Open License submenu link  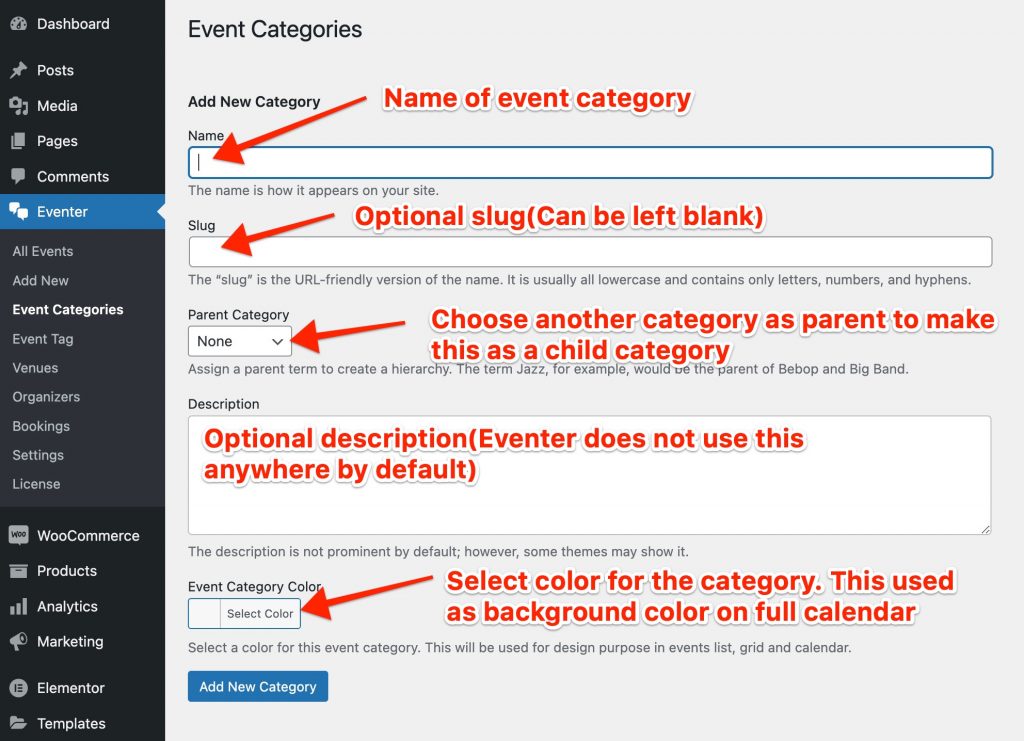click(x=37, y=484)
